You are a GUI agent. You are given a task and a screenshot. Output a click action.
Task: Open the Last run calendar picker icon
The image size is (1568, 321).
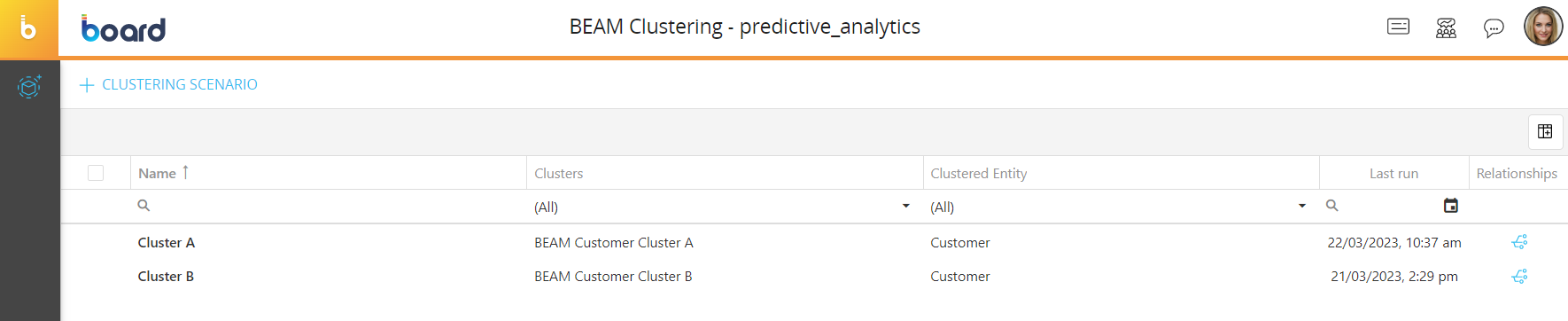coord(1451,206)
